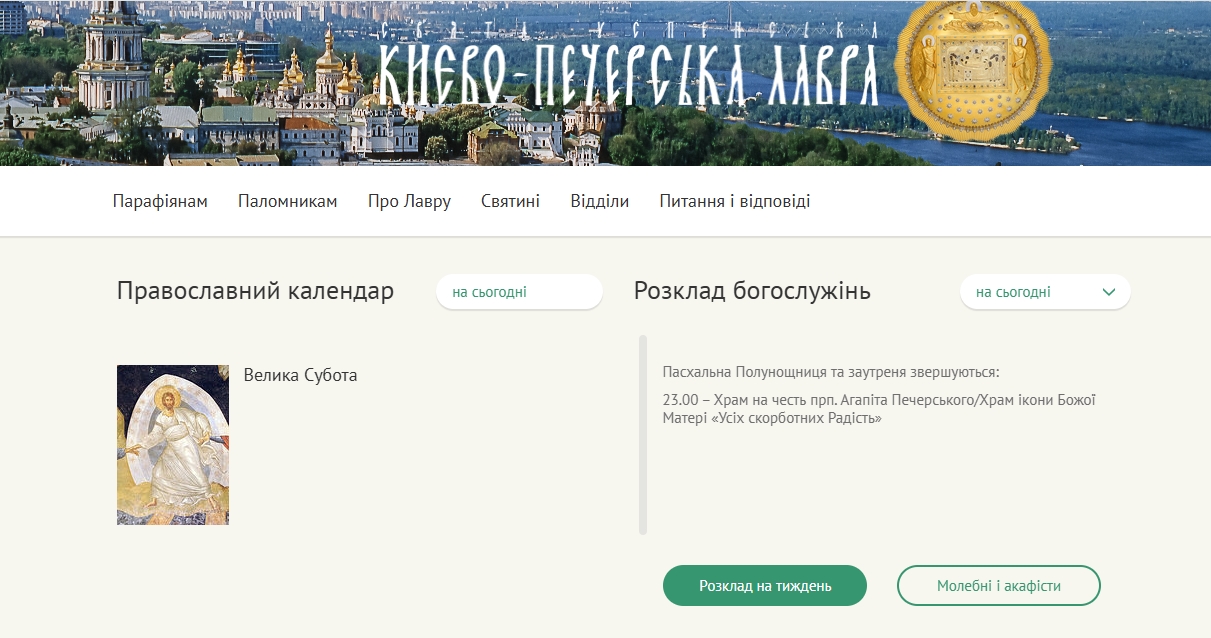This screenshot has width=1211, height=638.
Task: Select Святині in the navigation bar
Action: (510, 201)
